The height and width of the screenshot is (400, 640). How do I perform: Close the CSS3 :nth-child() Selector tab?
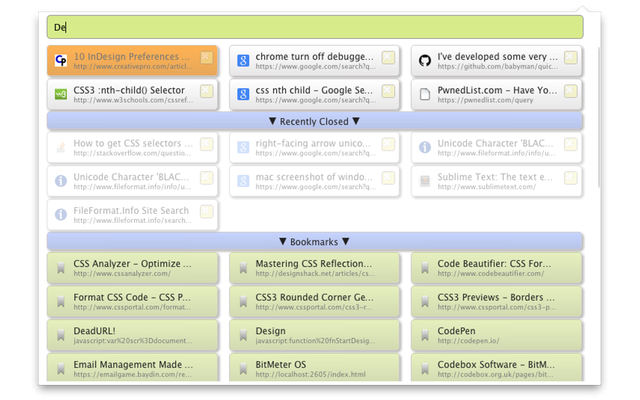207,91
